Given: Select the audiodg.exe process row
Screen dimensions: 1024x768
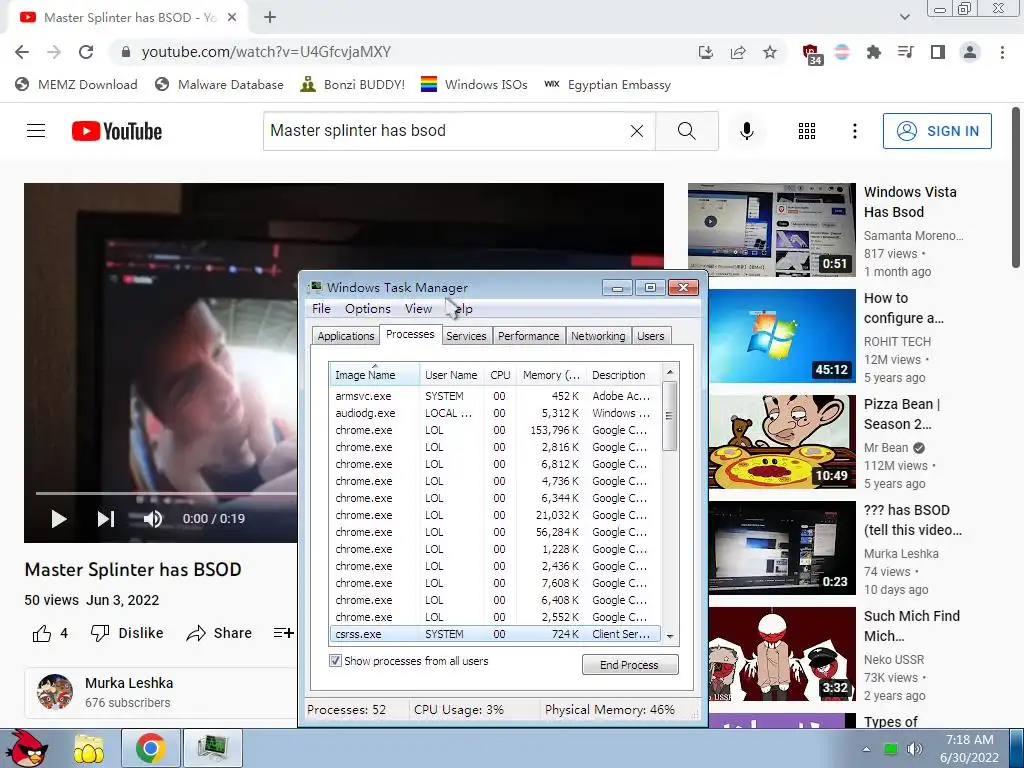Looking at the screenshot, I should click(494, 413).
